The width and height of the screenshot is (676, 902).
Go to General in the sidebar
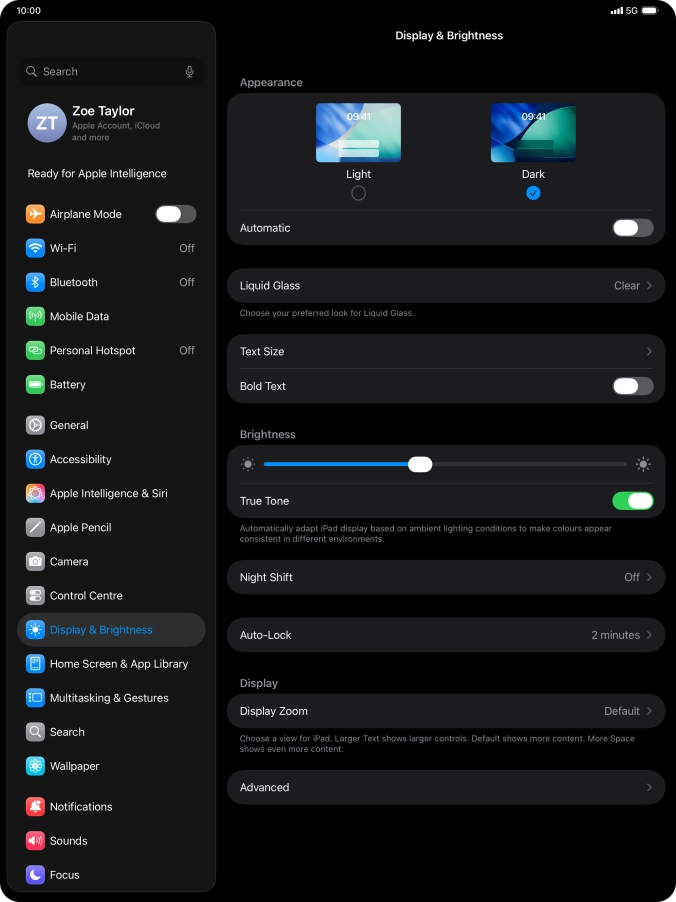(x=69, y=425)
